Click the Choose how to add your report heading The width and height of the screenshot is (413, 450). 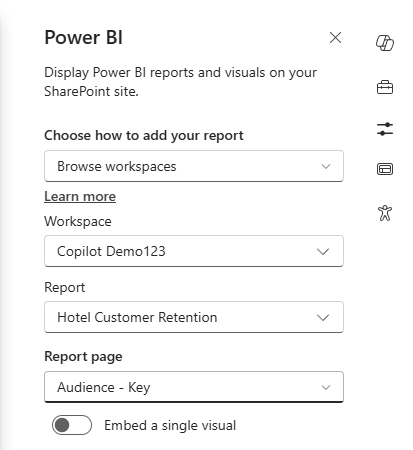144,136
